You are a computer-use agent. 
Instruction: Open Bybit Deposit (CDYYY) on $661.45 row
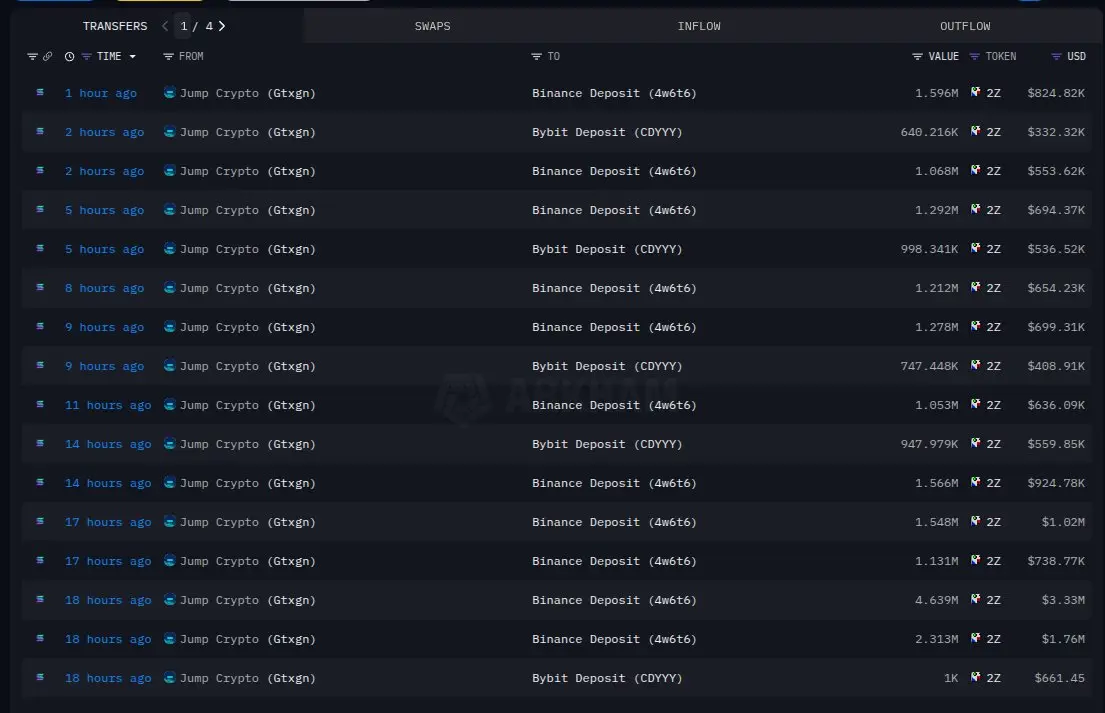click(x=607, y=678)
